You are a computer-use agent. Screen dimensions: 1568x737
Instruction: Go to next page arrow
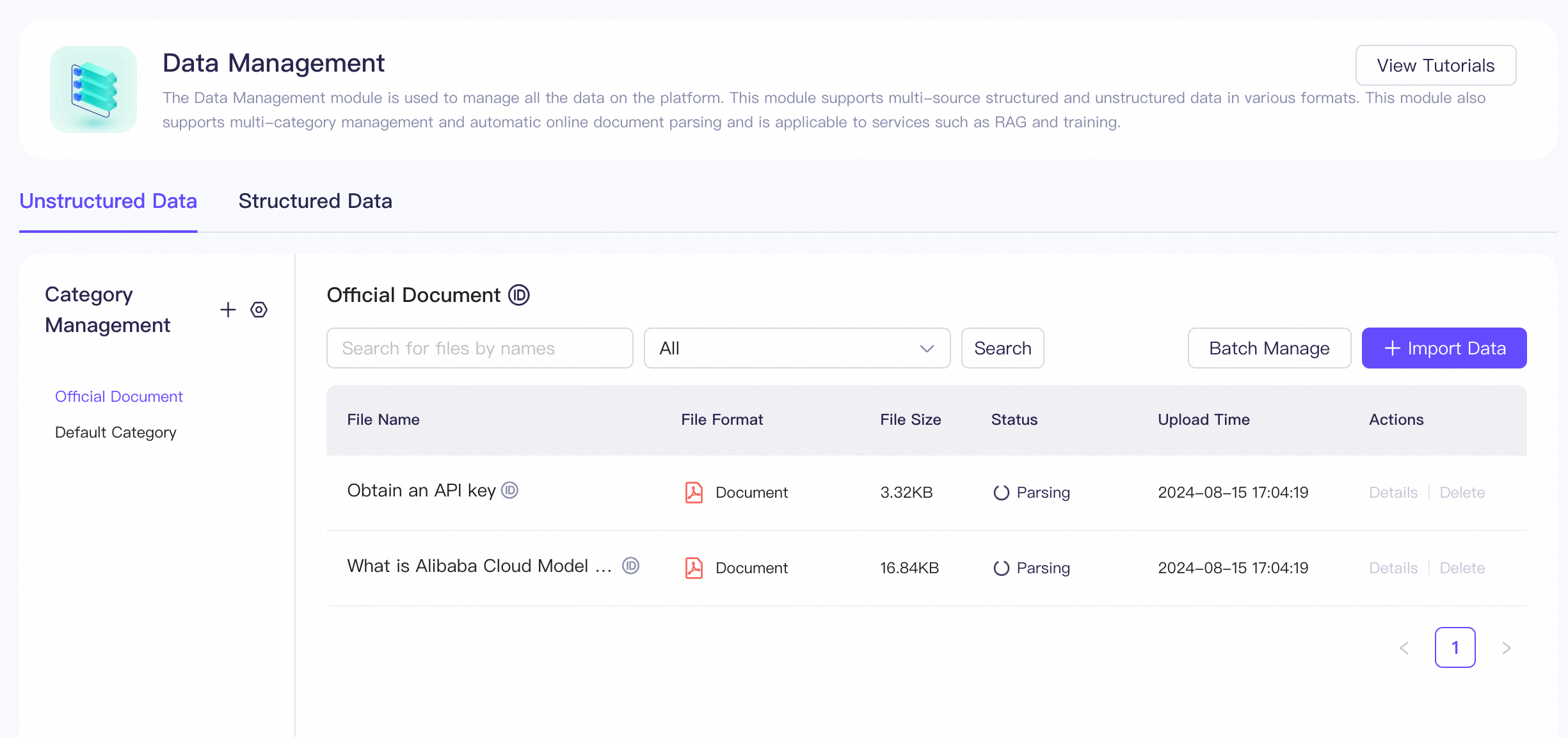1507,648
